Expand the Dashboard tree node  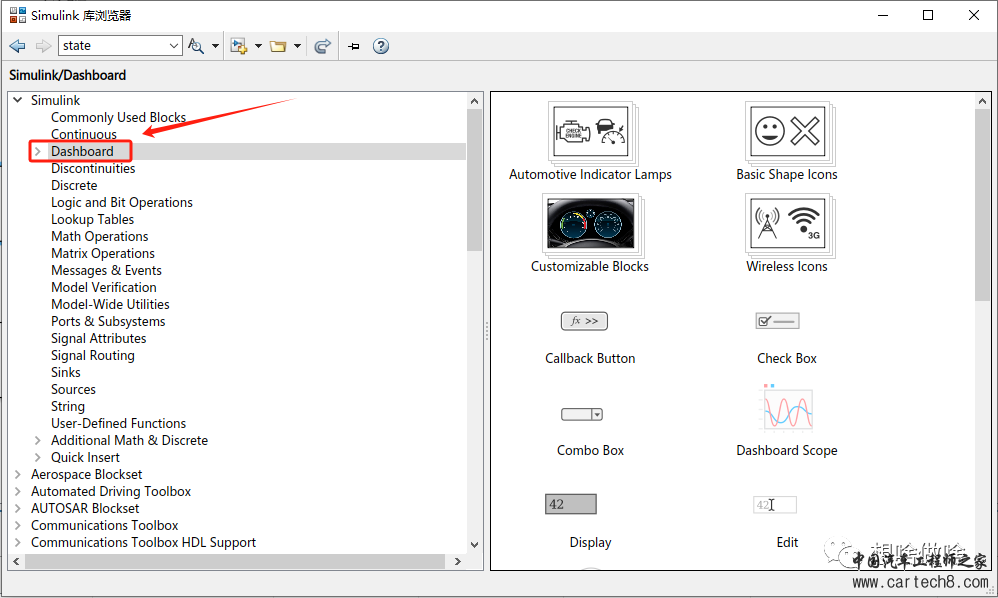click(38, 151)
